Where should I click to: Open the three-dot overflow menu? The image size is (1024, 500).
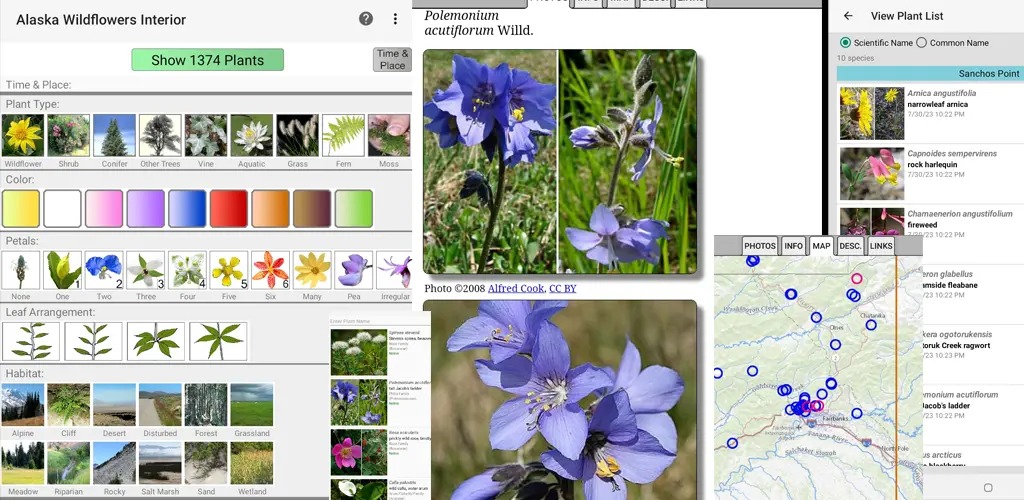(395, 19)
